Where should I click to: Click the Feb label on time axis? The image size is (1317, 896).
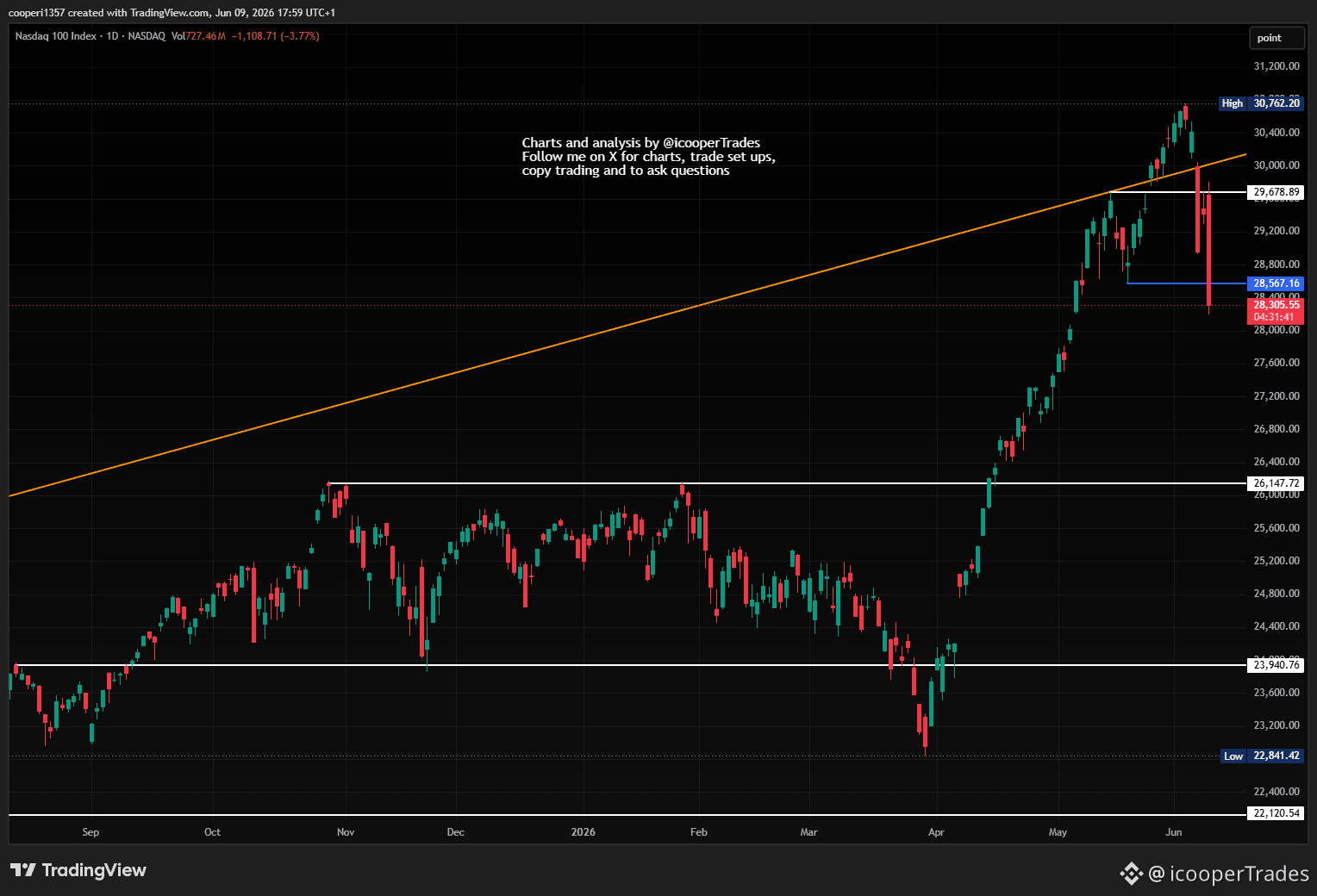click(x=699, y=832)
